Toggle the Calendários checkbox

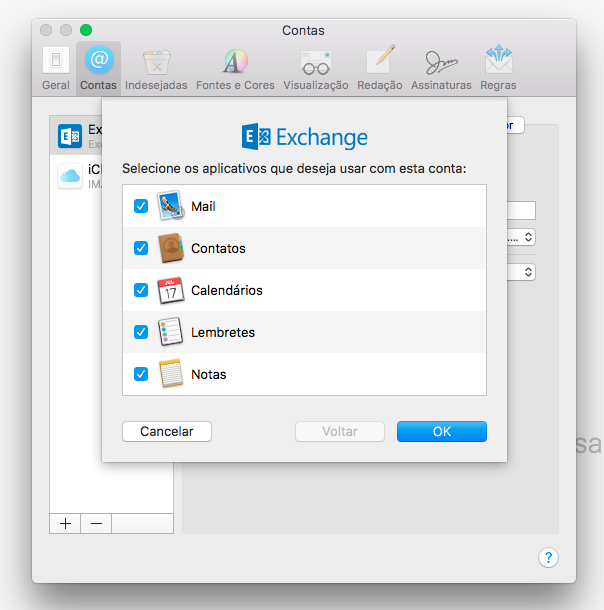(141, 290)
